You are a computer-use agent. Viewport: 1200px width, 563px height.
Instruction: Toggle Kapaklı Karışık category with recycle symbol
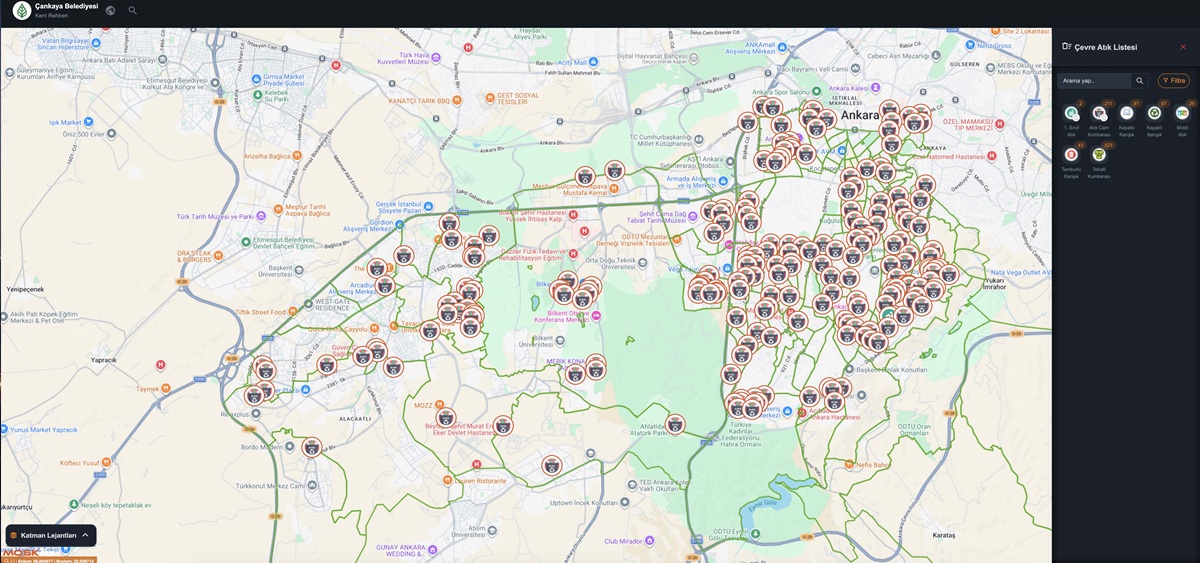tap(1154, 114)
